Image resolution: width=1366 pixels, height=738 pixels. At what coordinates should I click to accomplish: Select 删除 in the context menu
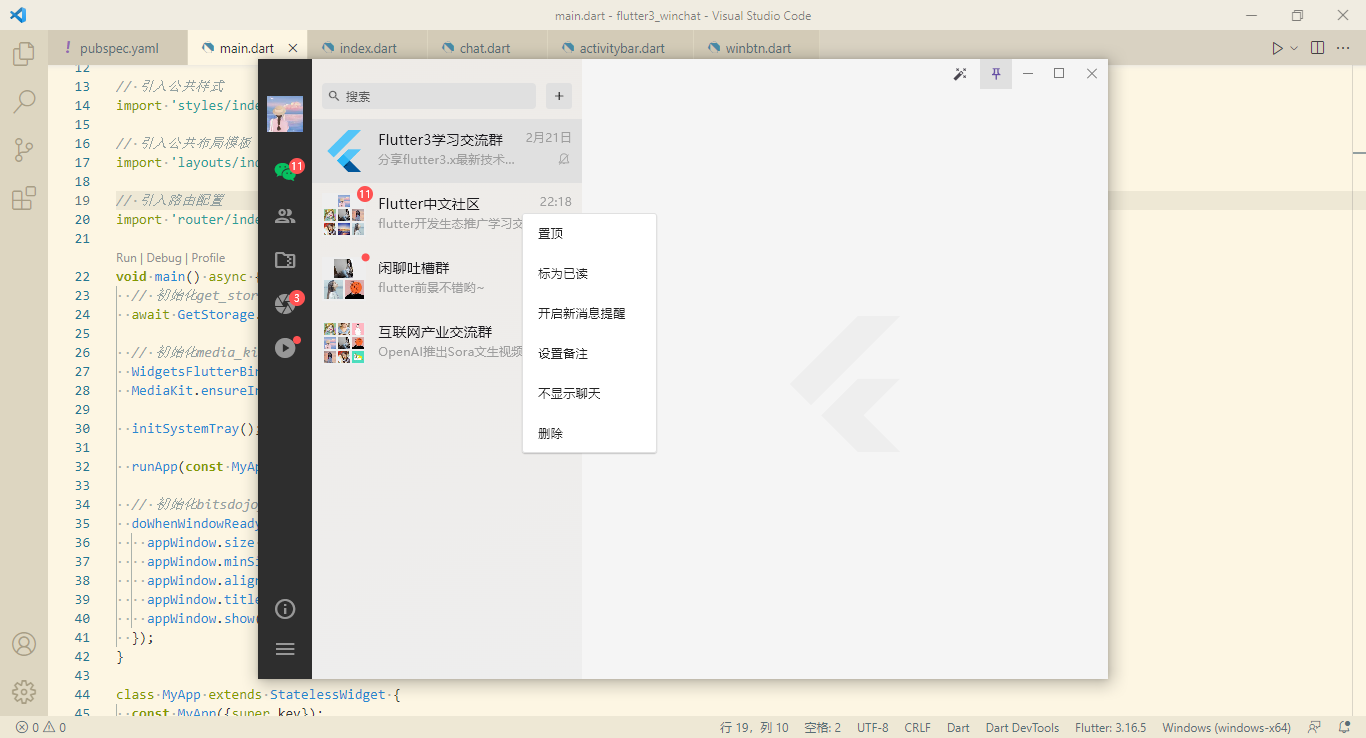(549, 432)
